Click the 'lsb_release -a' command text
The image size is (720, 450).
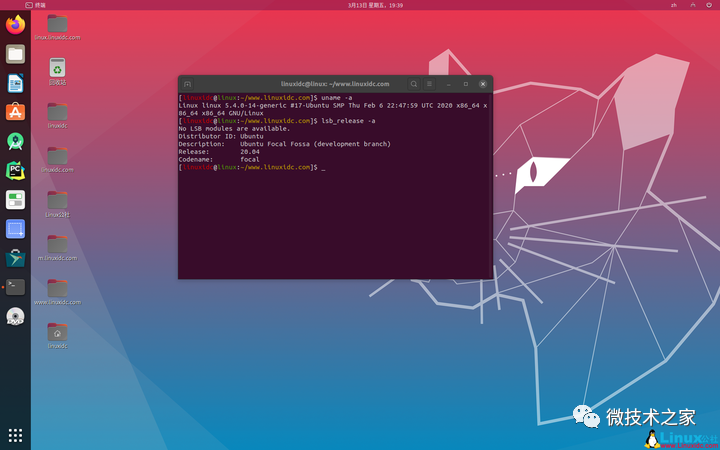(348, 121)
